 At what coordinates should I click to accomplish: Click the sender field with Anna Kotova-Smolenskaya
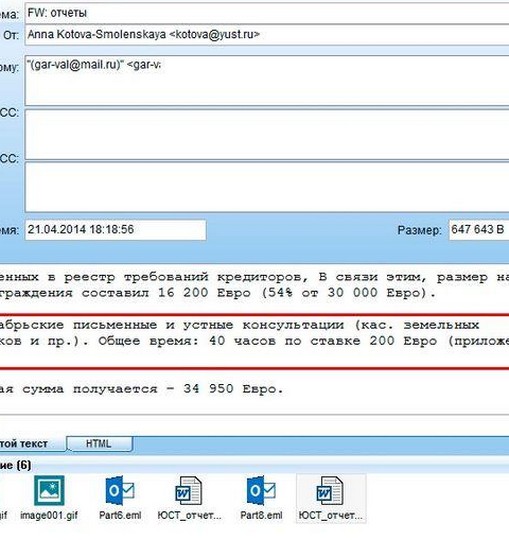[267, 34]
